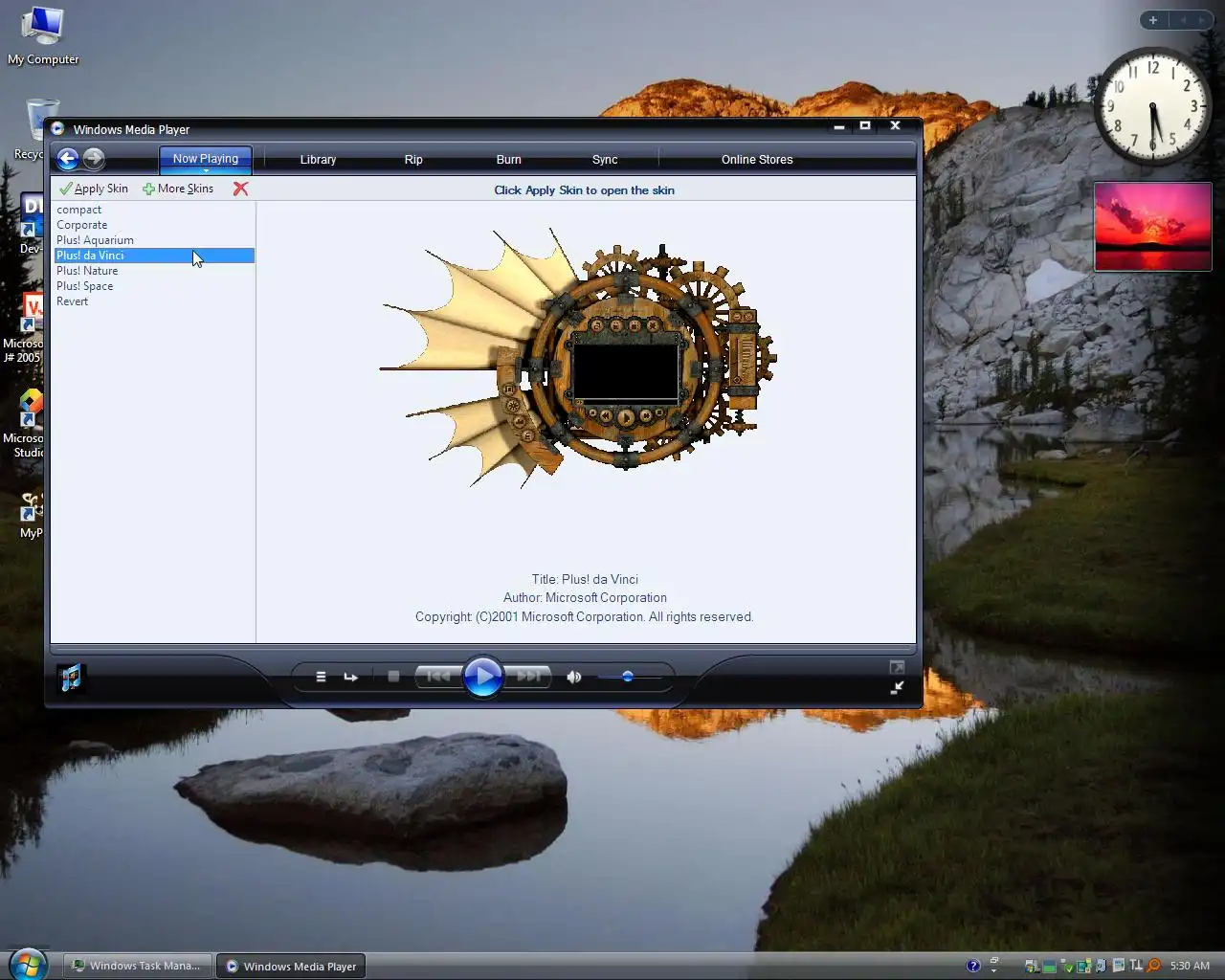Go forward with the grey Forward arrow
This screenshot has width=1225, height=980.
pyautogui.click(x=94, y=159)
